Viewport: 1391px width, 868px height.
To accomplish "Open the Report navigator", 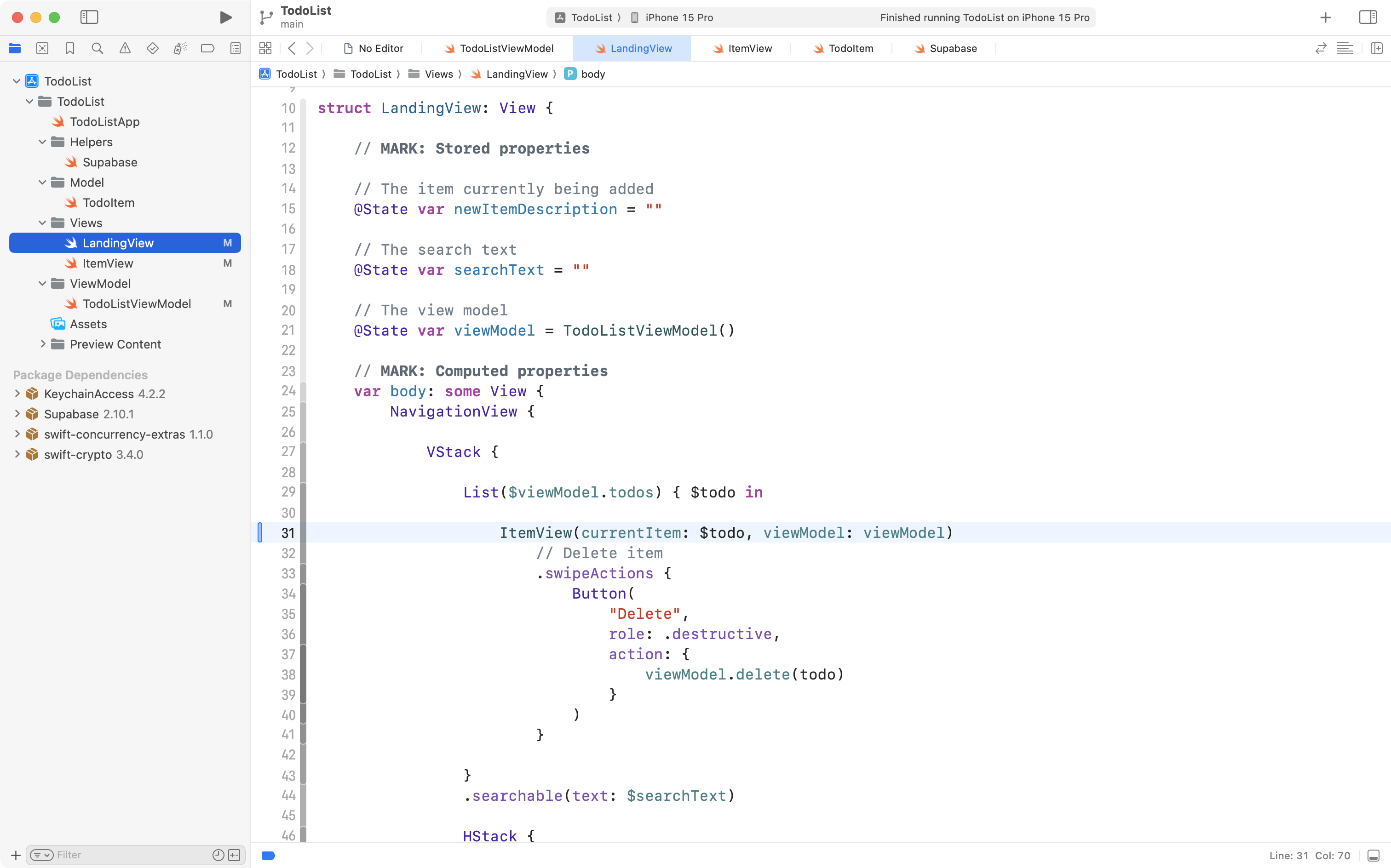I will 236,48.
